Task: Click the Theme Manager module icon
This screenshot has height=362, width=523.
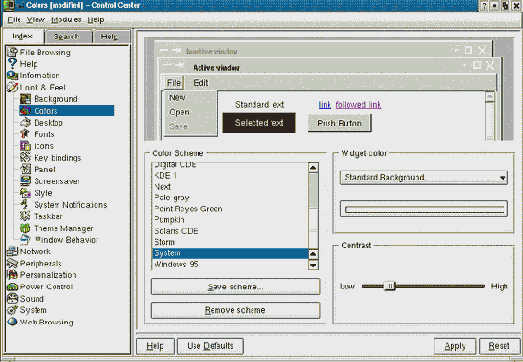Action: 25,228
